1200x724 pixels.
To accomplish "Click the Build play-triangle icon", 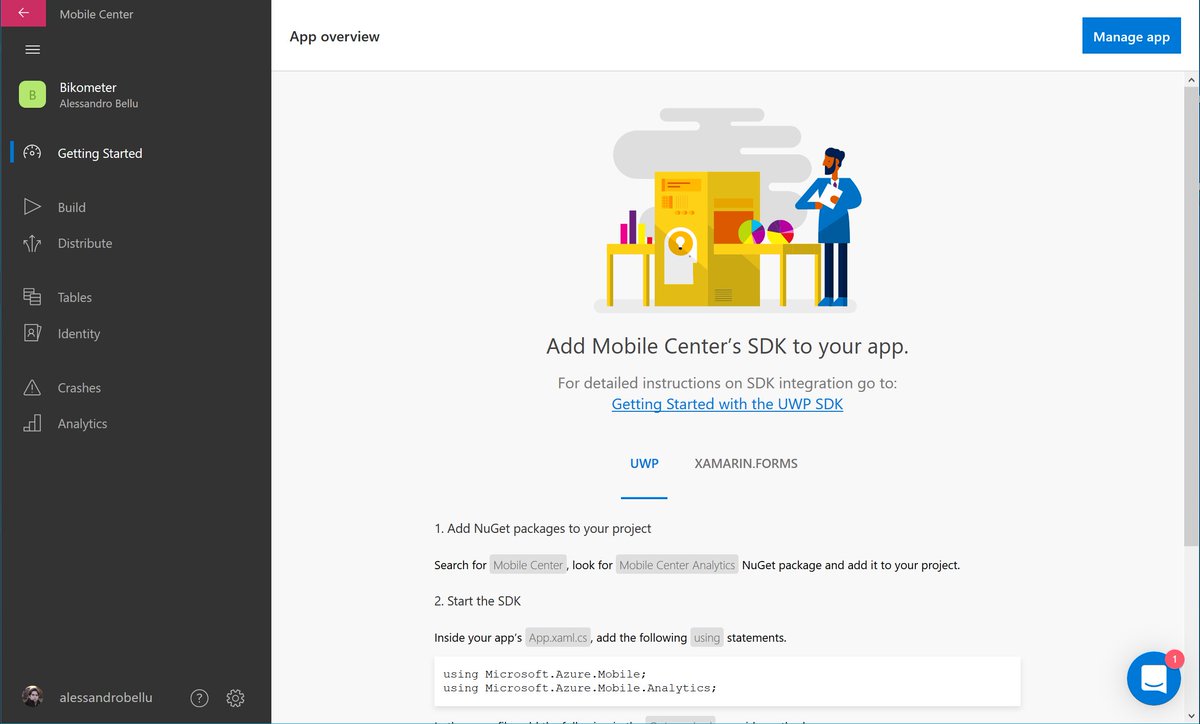I will tap(32, 207).
